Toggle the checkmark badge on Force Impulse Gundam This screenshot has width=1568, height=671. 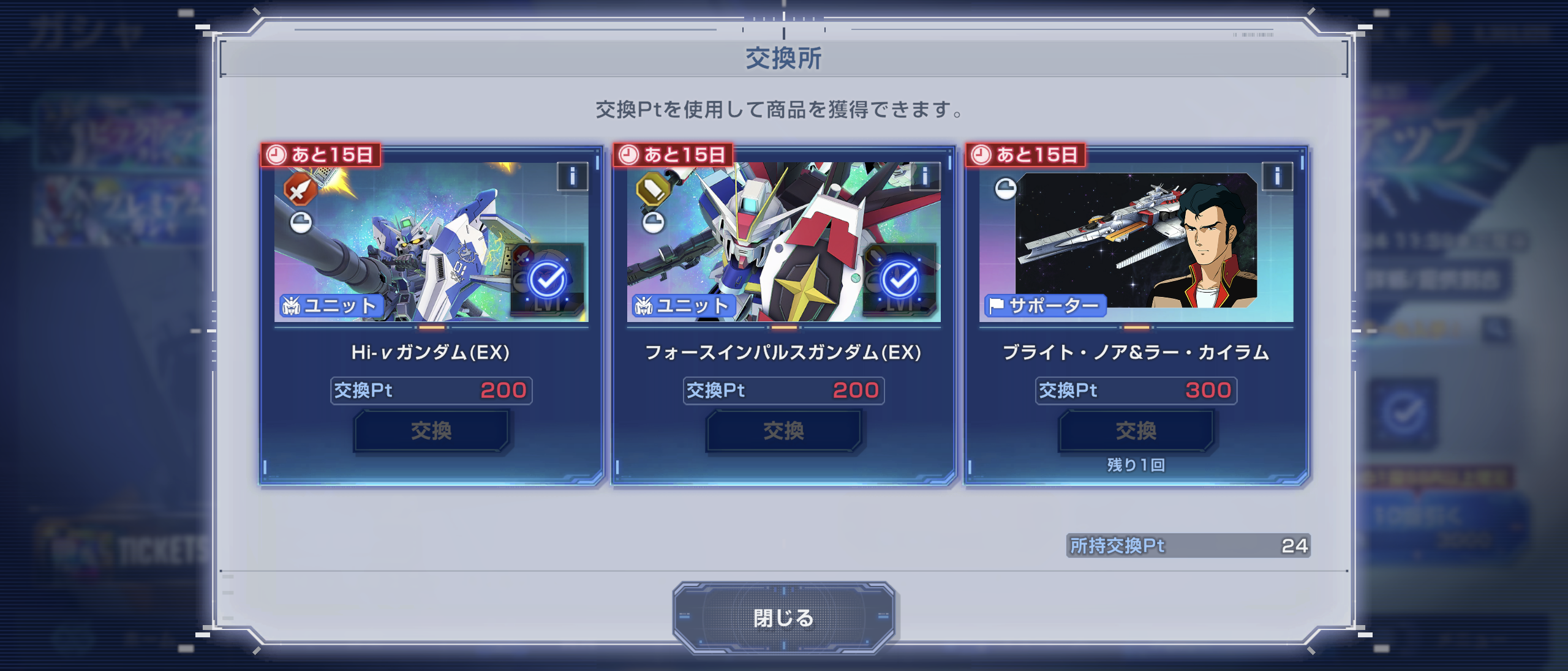point(899,280)
